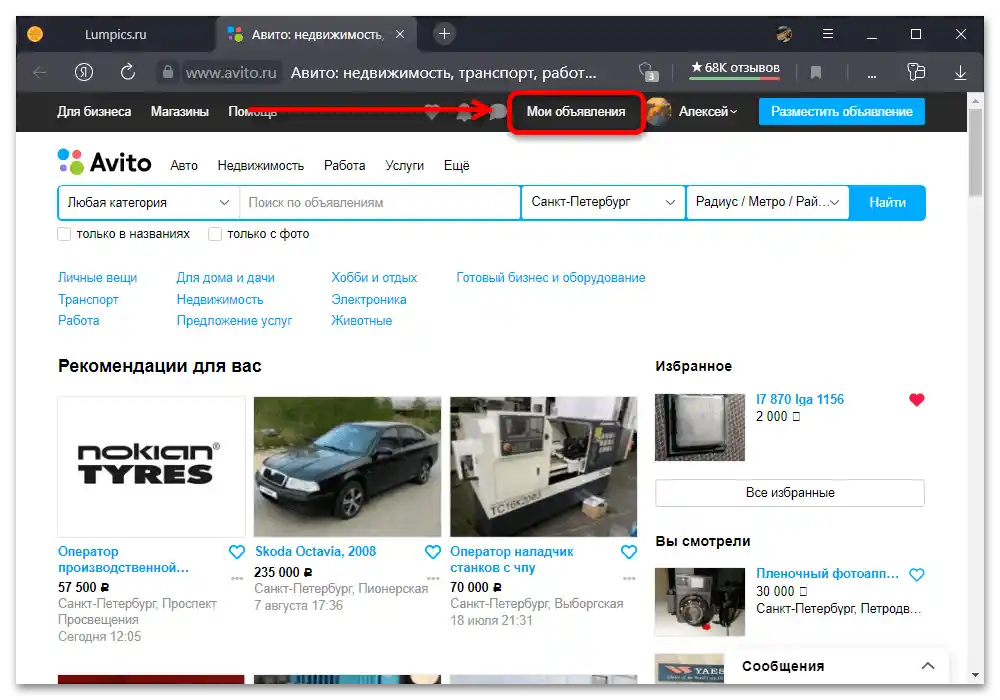Screen dimensions: 1000x700
Task: Click the browser back arrow
Action: click(40, 73)
